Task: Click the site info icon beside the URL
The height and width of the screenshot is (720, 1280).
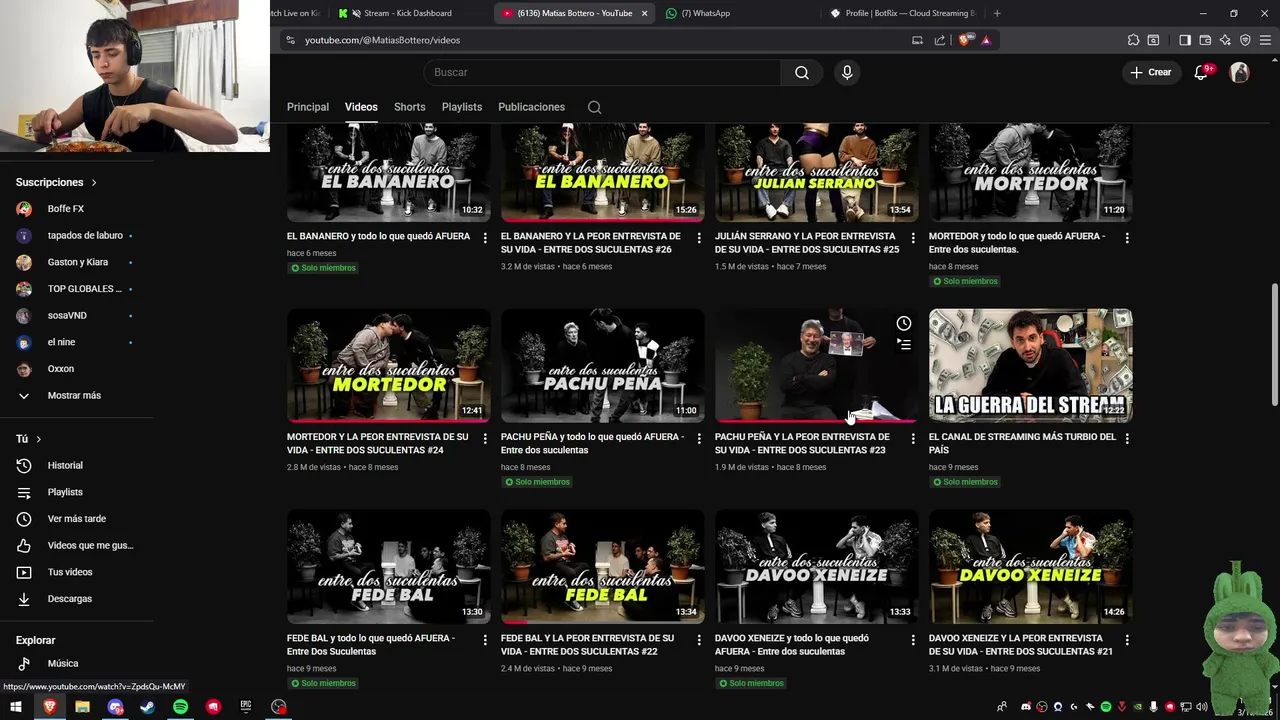Action: coord(290,40)
